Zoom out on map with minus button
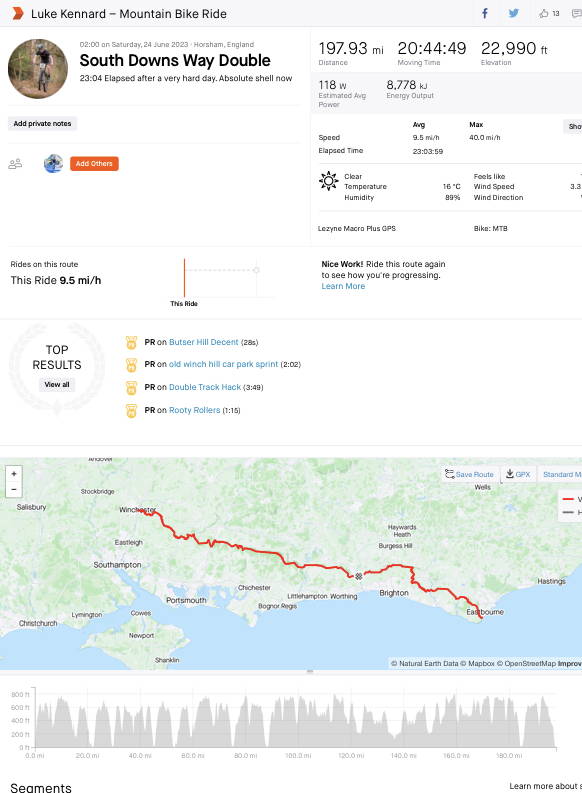 point(14,489)
